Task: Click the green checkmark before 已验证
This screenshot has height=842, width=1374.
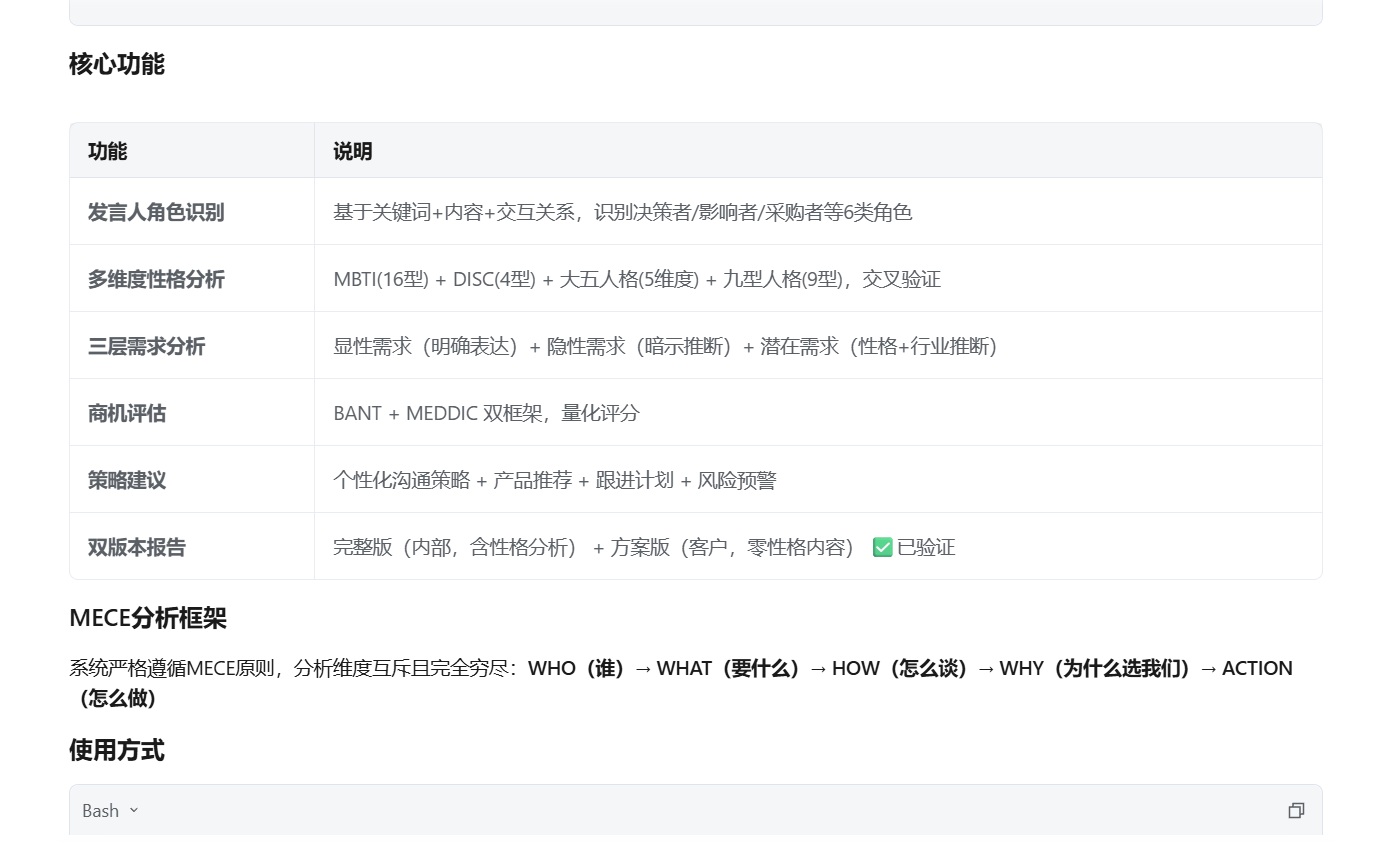Action: tap(882, 547)
